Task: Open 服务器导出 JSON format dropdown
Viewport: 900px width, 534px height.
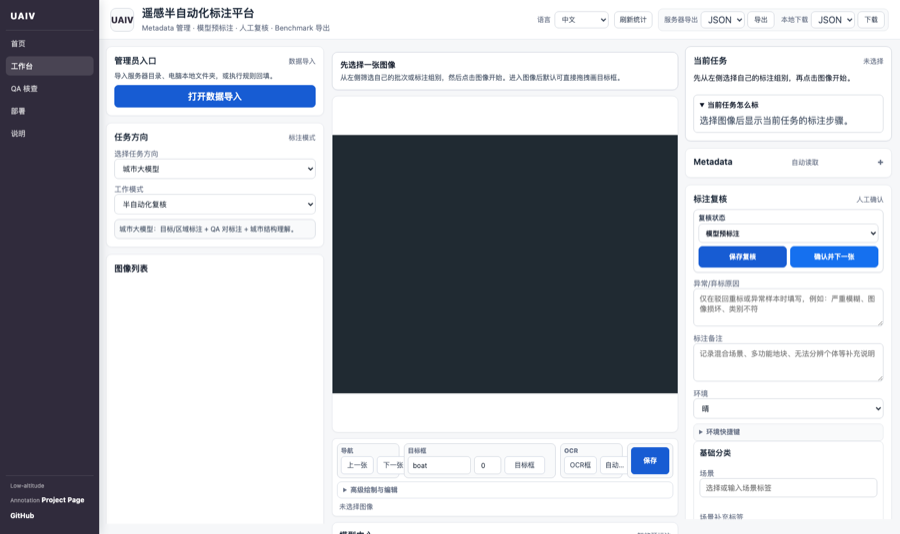Action: tap(723, 20)
